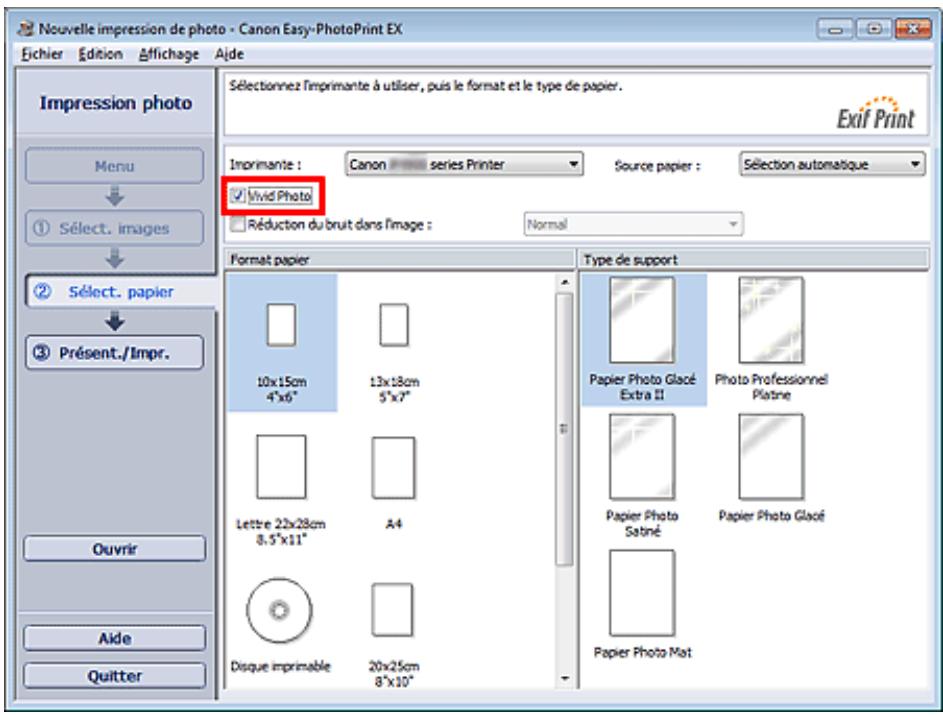
Task: Open the Fichier menu
Action: pos(42,54)
